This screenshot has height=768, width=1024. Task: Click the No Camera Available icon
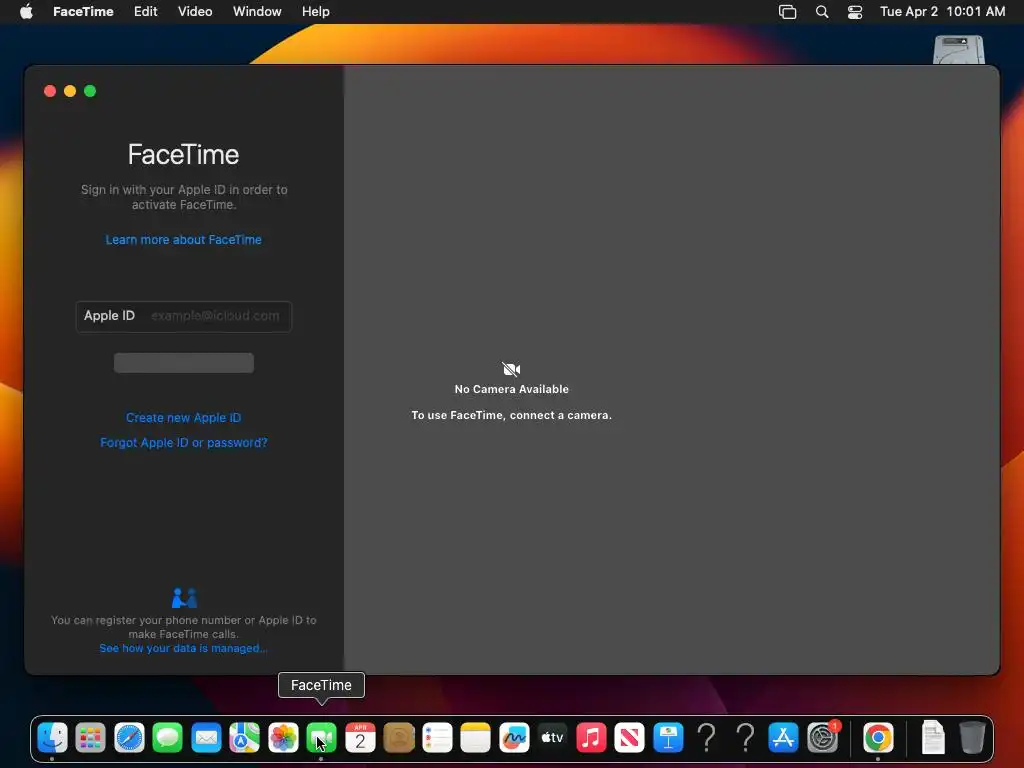click(x=511, y=369)
